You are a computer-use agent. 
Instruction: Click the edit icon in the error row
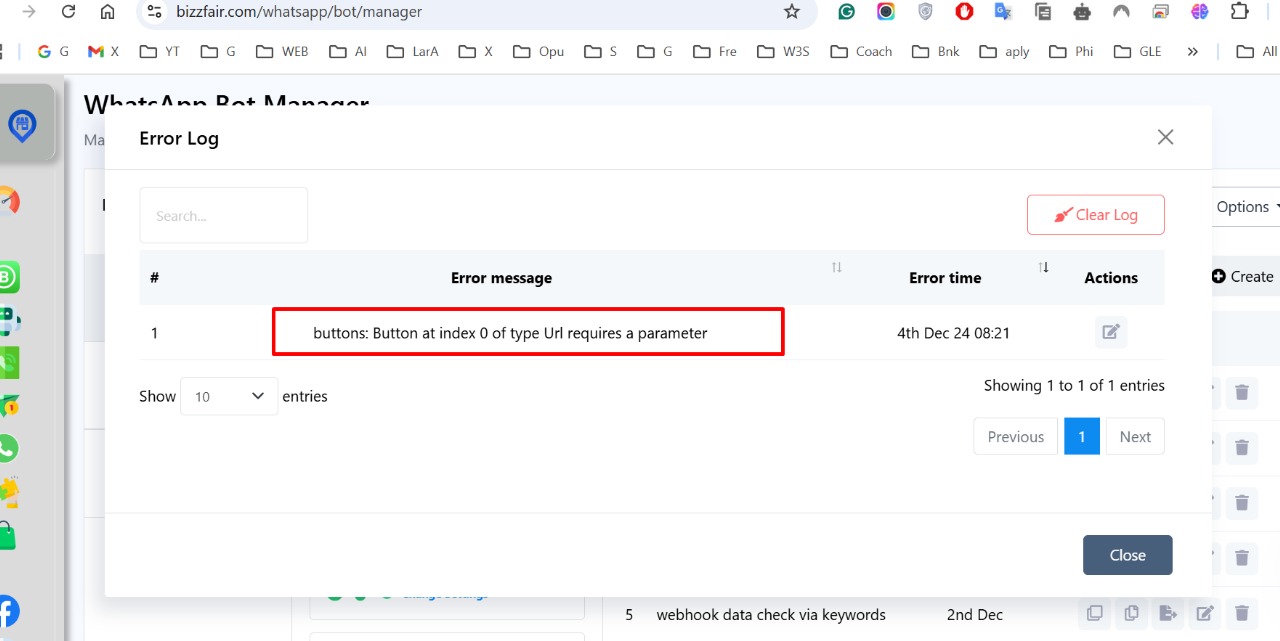1110,333
